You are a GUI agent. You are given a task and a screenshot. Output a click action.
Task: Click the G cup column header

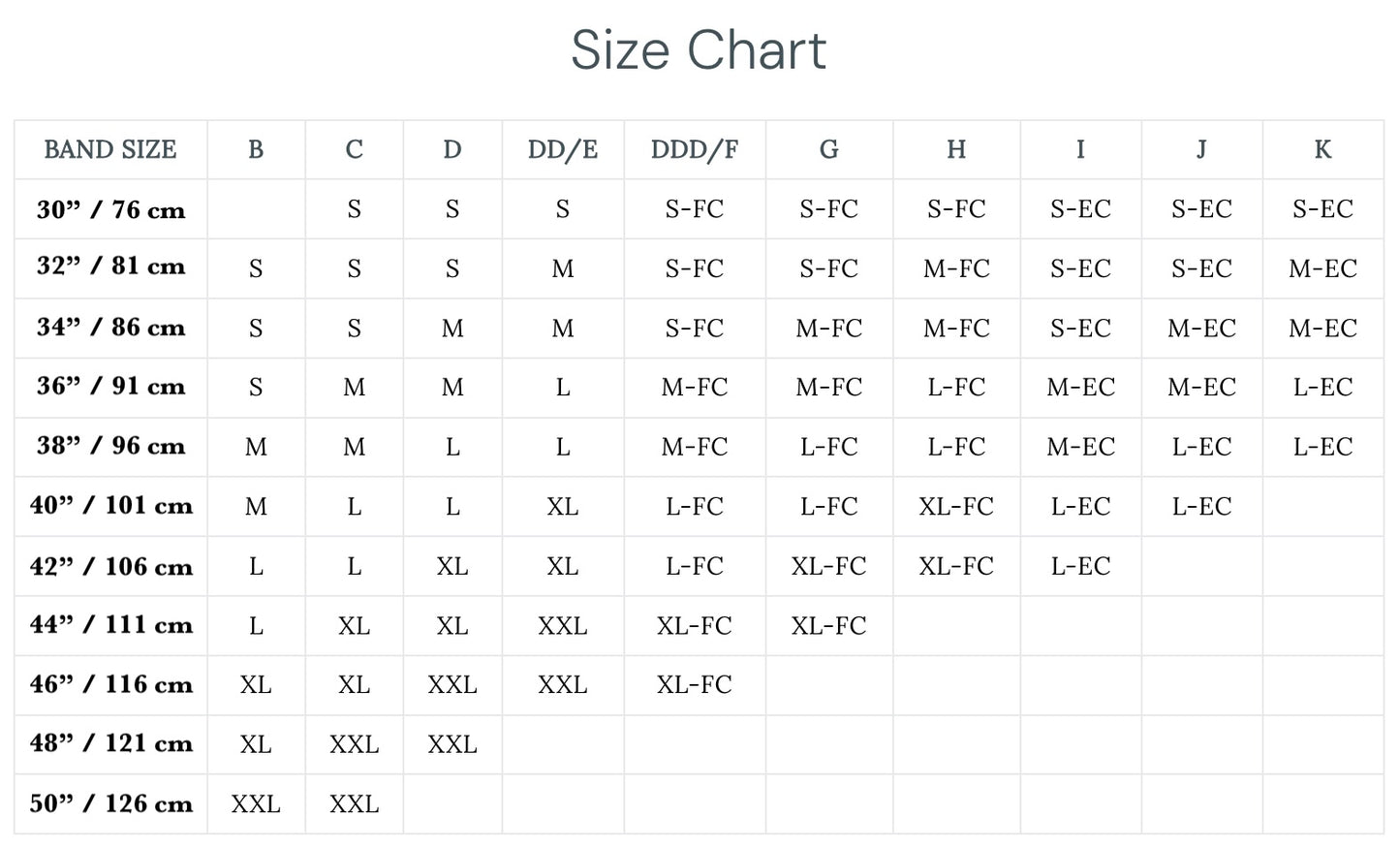(x=828, y=149)
